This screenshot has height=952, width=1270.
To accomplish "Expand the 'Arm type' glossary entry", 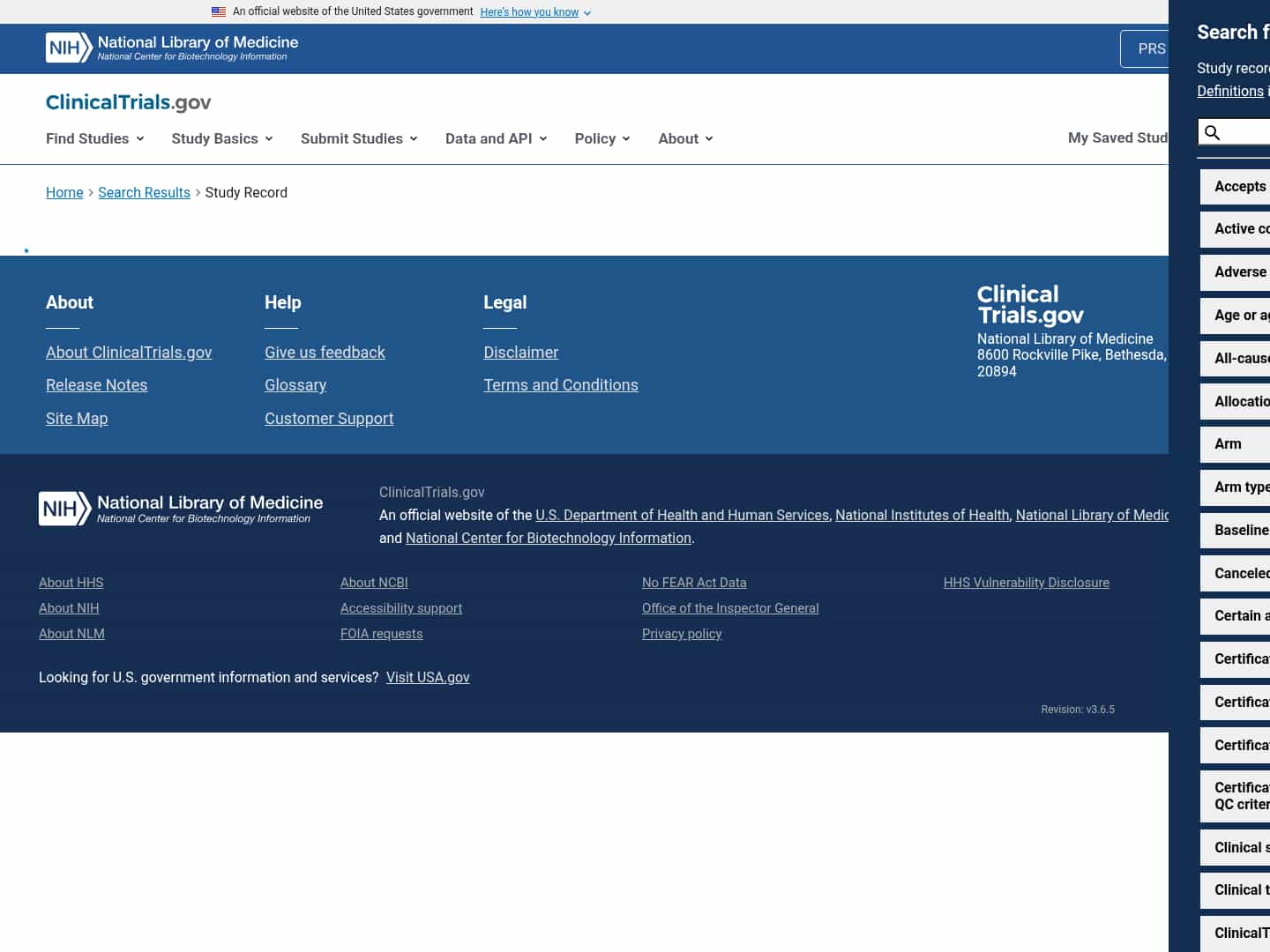I will (1236, 487).
